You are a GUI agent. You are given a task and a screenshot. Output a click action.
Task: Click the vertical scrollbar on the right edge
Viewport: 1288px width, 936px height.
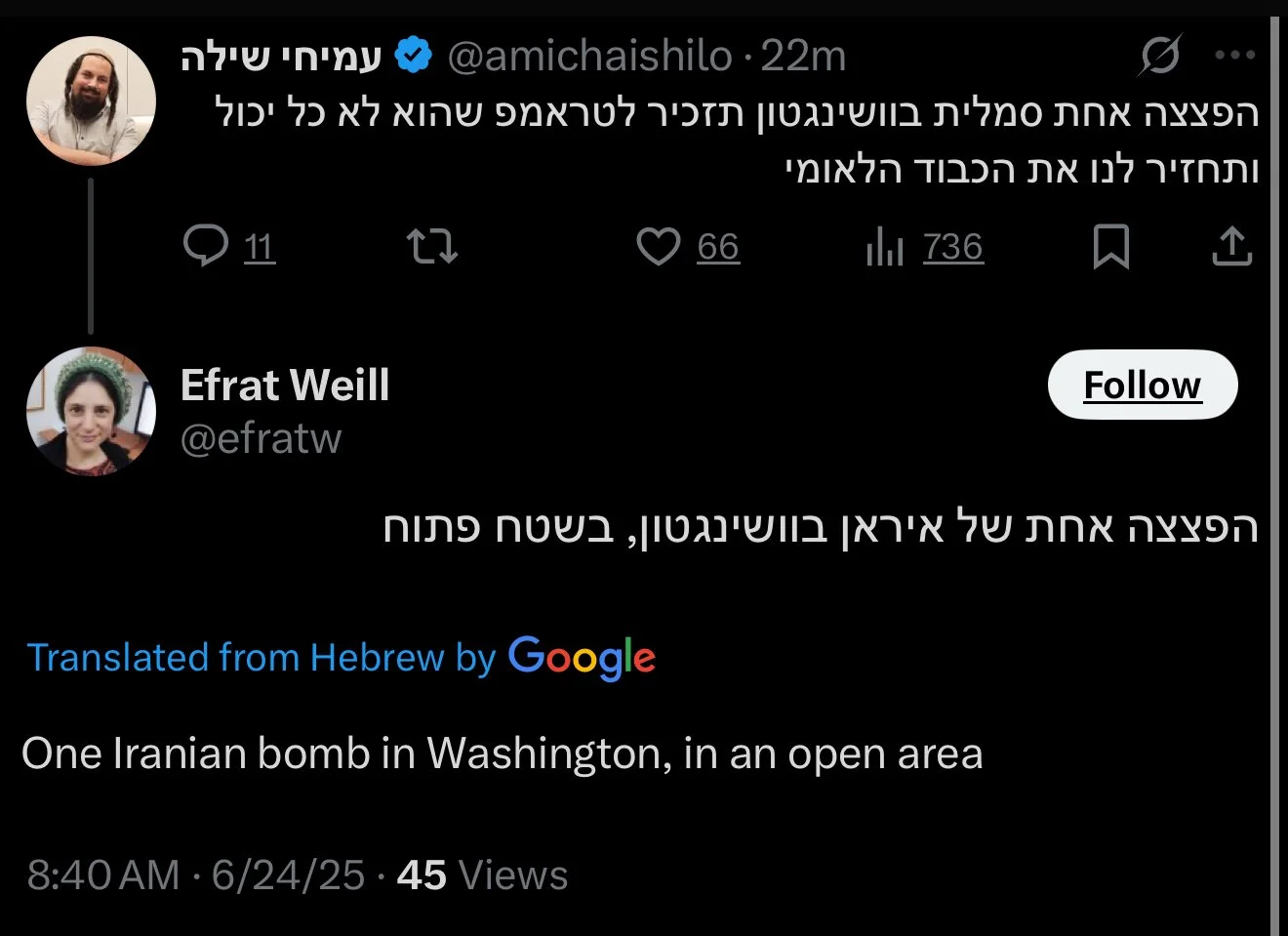pyautogui.click(x=1276, y=468)
